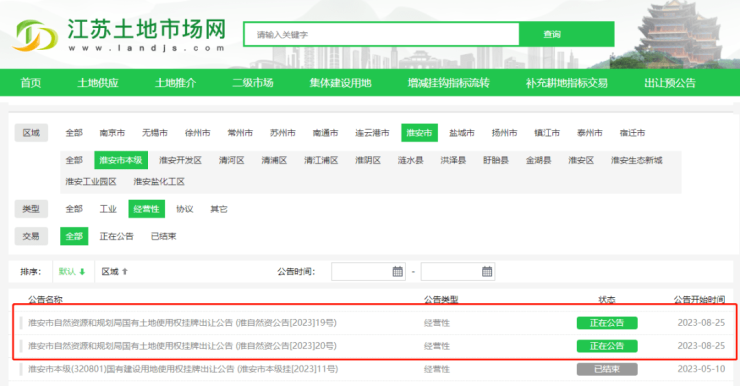Open 淮安市本级挂[2023]11号 announcement
Screen dimensions: 740x386
[x=183, y=369]
